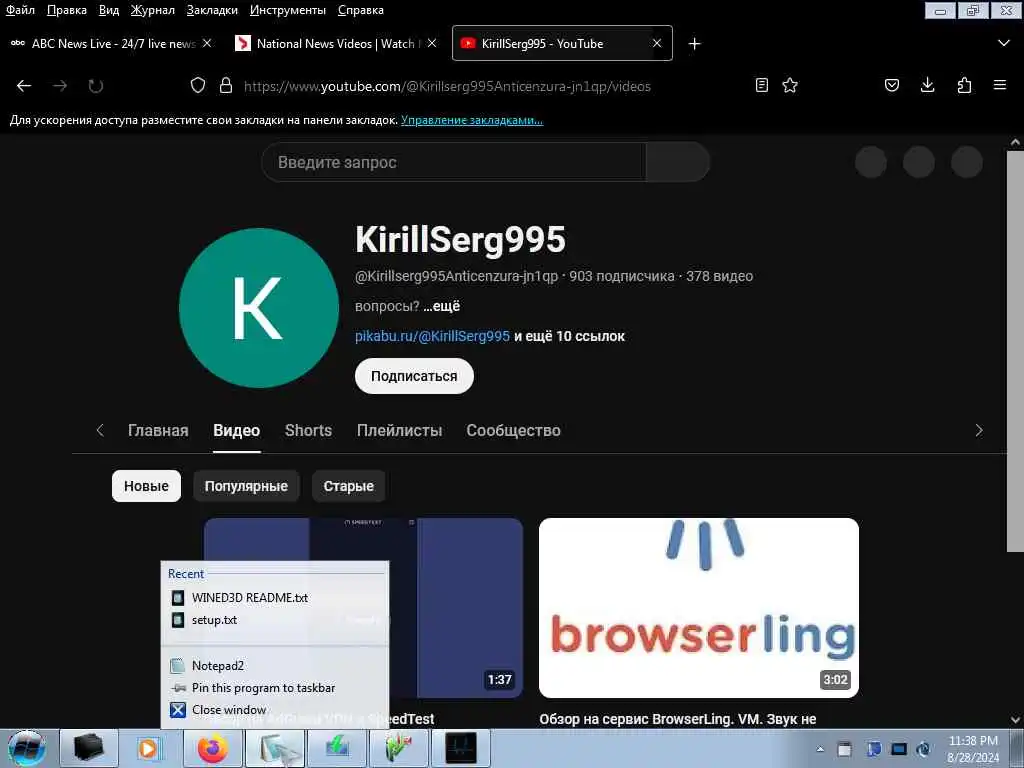Click the Управление закладками link
Viewport: 1024px width, 768px height.
(x=472, y=120)
